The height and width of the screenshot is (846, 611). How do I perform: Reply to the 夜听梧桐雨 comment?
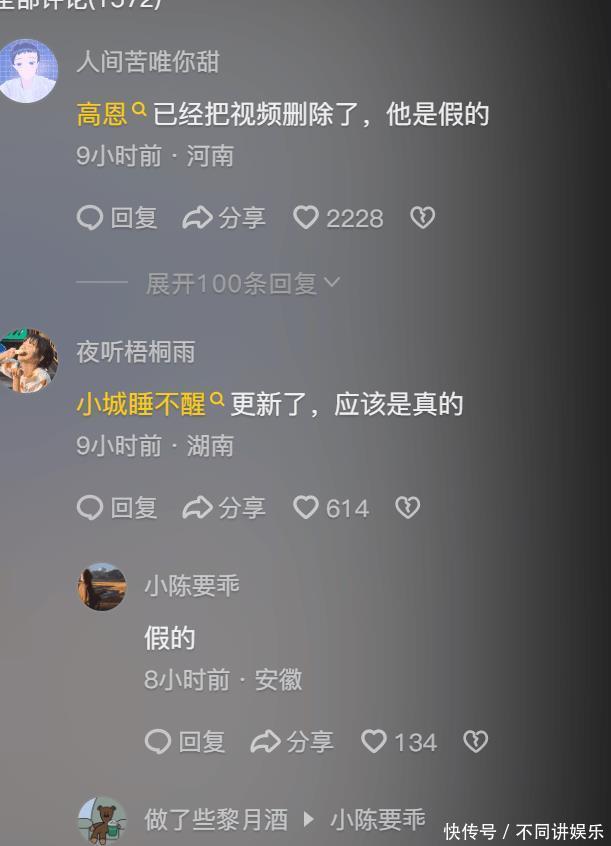(x=117, y=508)
